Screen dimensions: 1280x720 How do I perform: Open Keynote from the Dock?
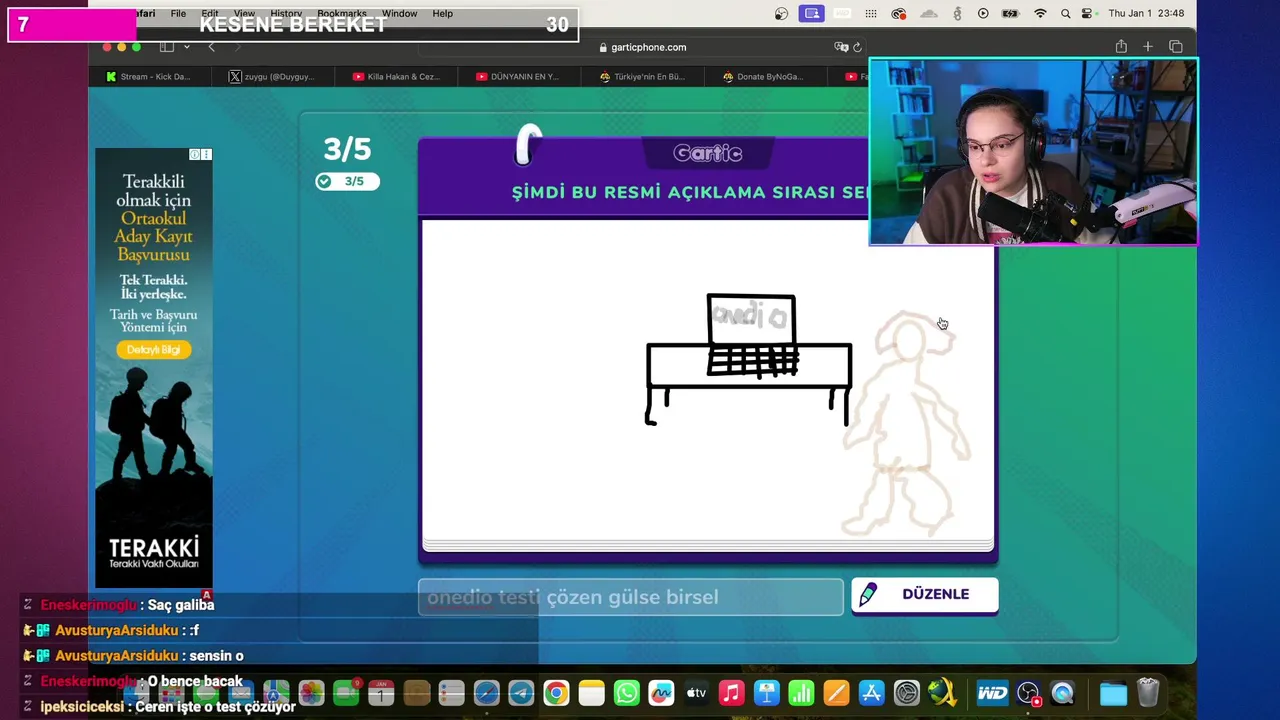(767, 693)
